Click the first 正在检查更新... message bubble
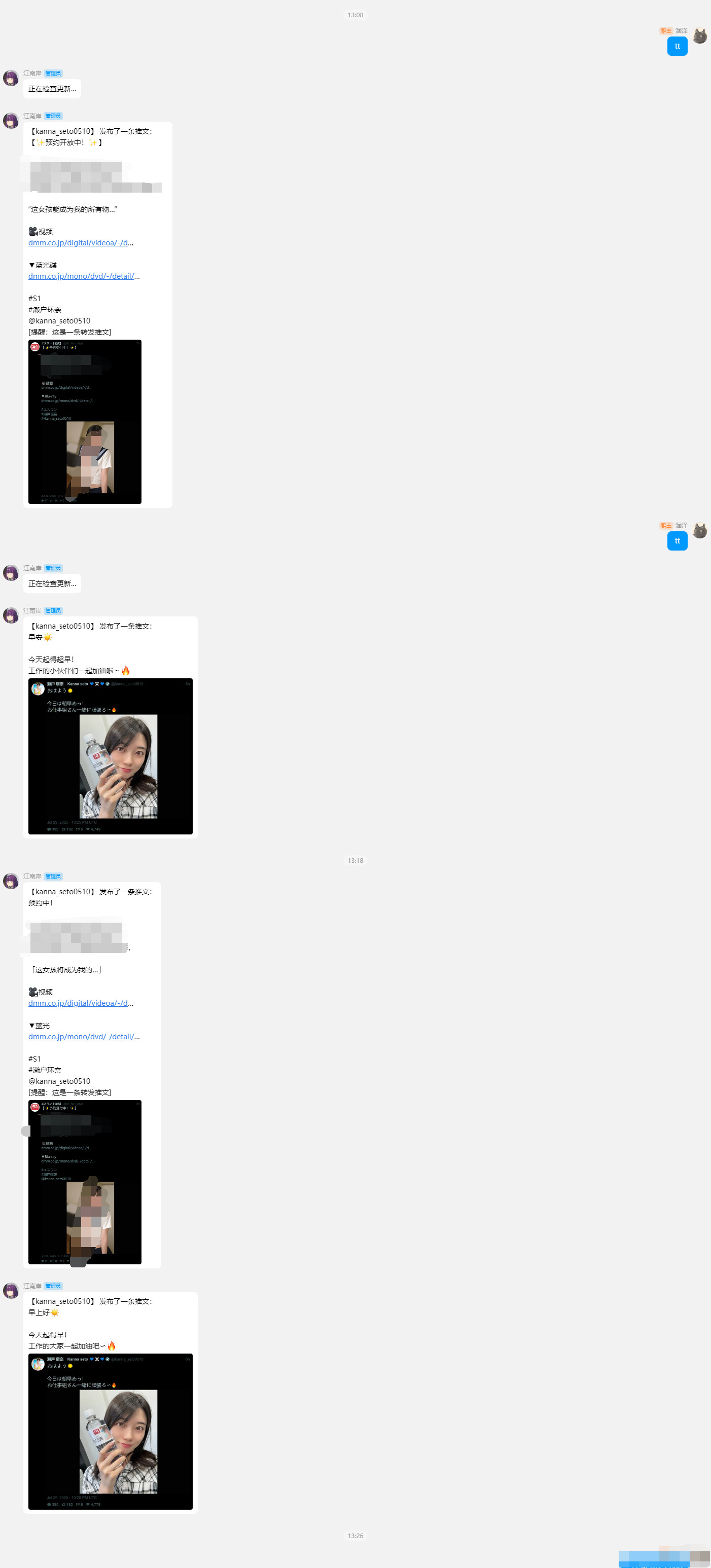Screen dimensions: 711x1568 (x=52, y=89)
